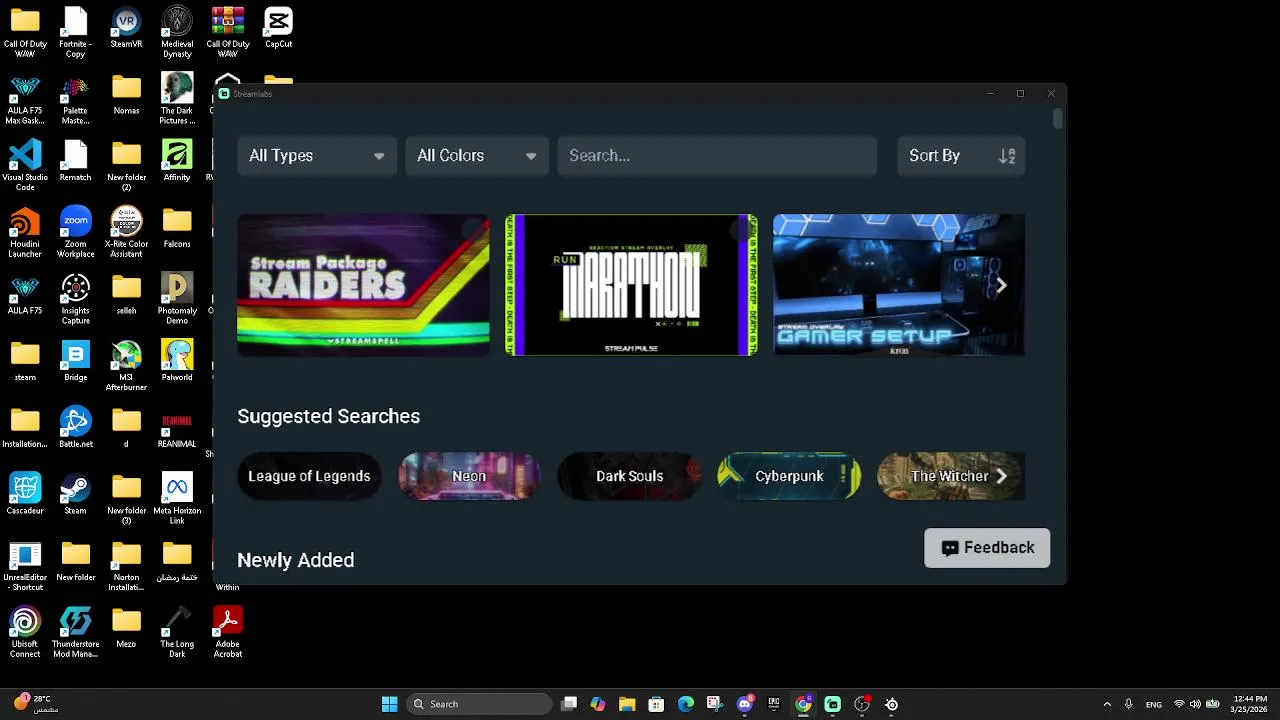Click the ENG language indicator

click(x=1153, y=704)
